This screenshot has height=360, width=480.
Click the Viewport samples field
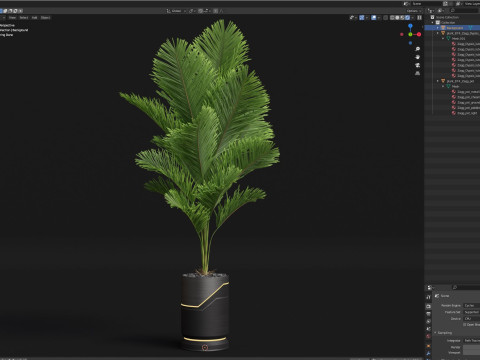pos(471,353)
